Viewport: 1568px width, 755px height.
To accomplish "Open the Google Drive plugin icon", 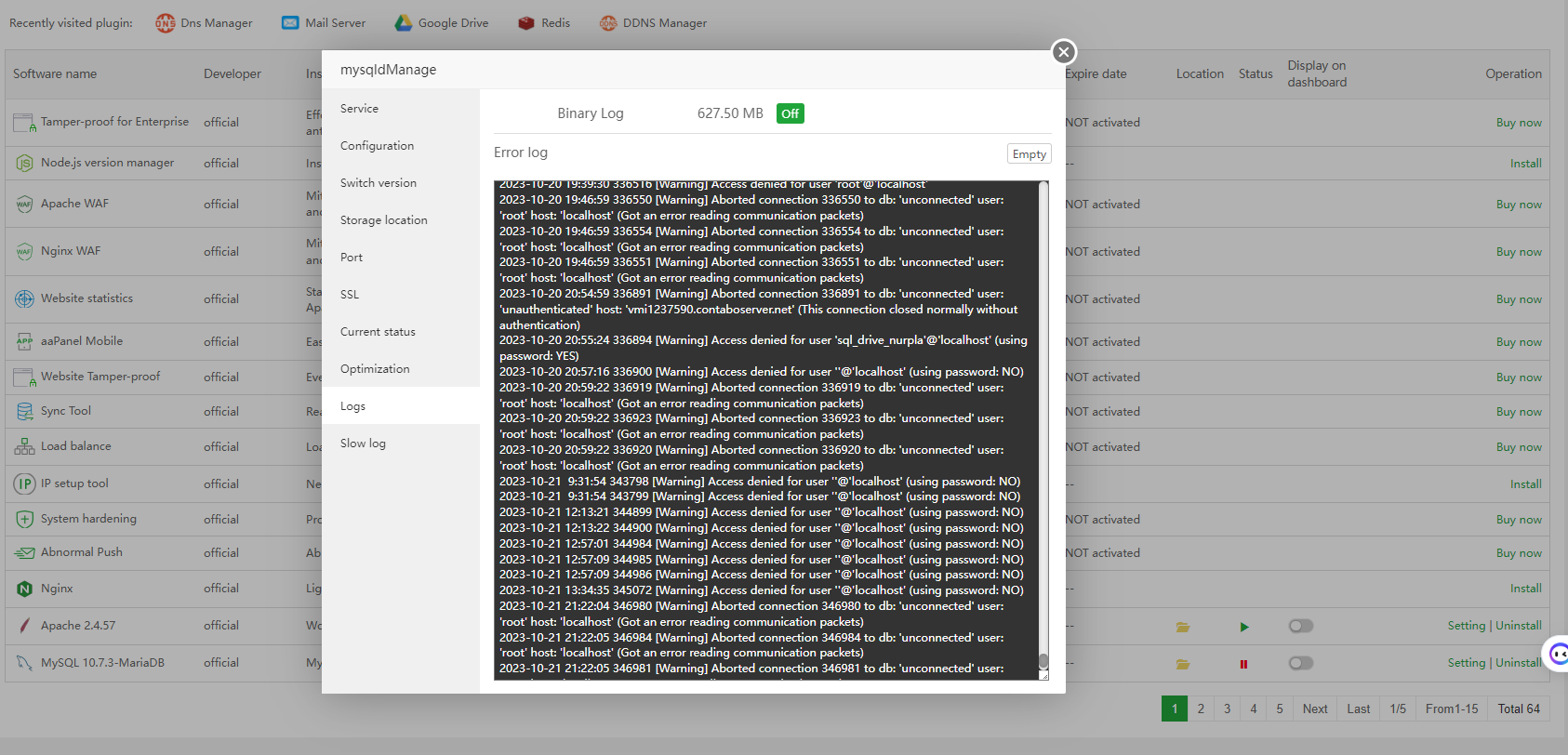I will tap(404, 23).
